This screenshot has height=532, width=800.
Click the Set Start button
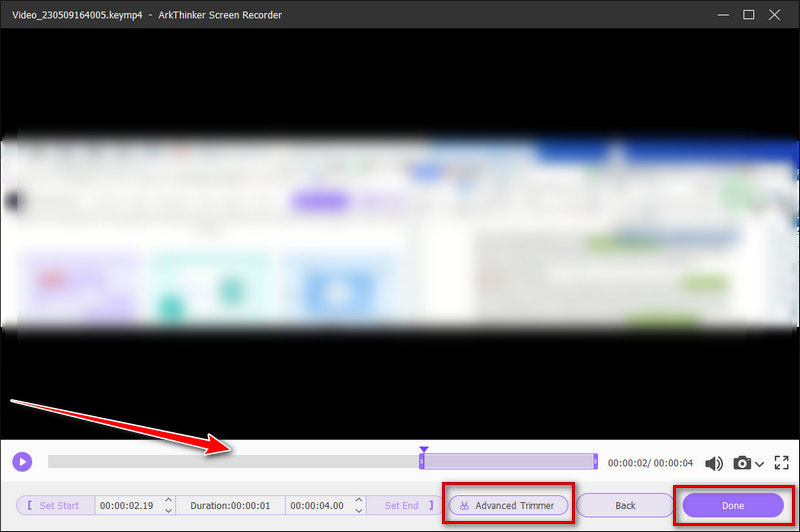point(55,506)
